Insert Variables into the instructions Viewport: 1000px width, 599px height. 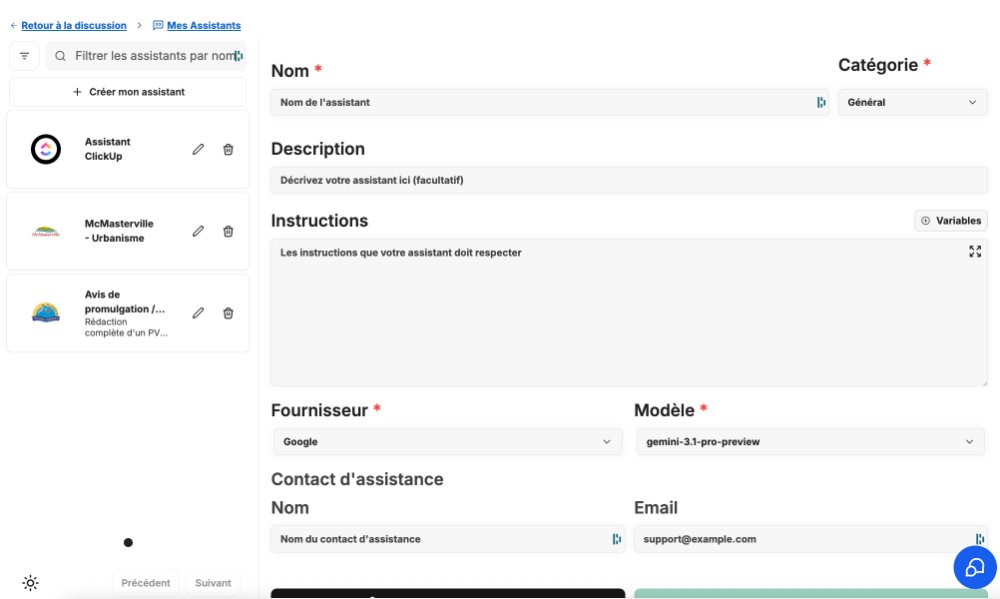[950, 221]
